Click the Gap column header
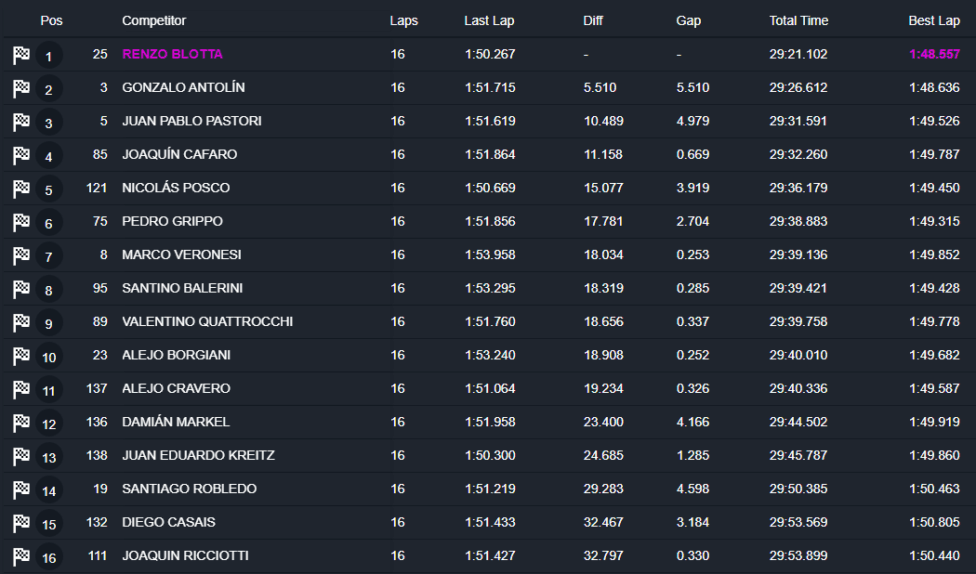Screen dimensions: 976x574 pyautogui.click(x=688, y=21)
